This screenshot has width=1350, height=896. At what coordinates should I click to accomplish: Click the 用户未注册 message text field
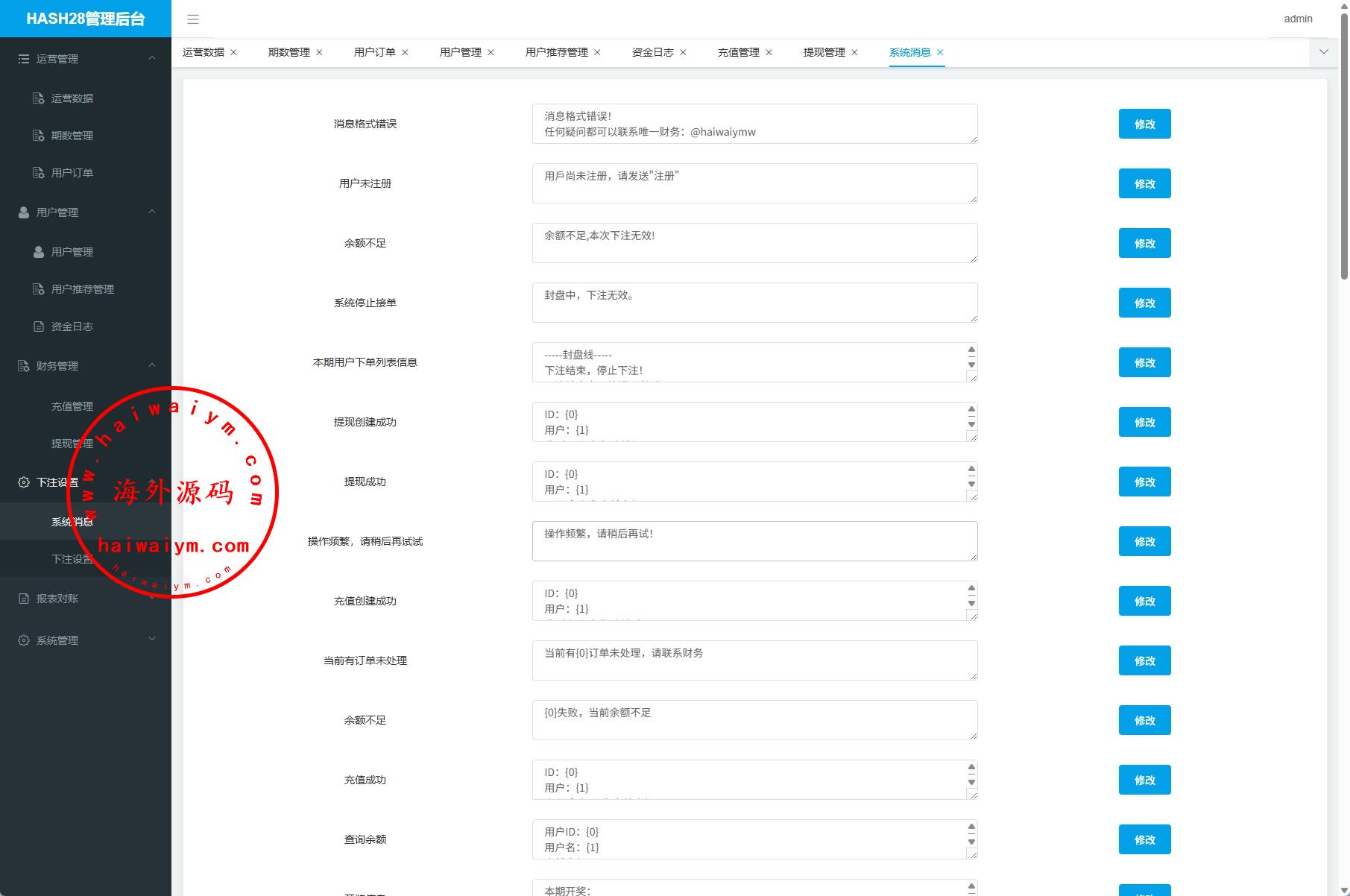754,183
